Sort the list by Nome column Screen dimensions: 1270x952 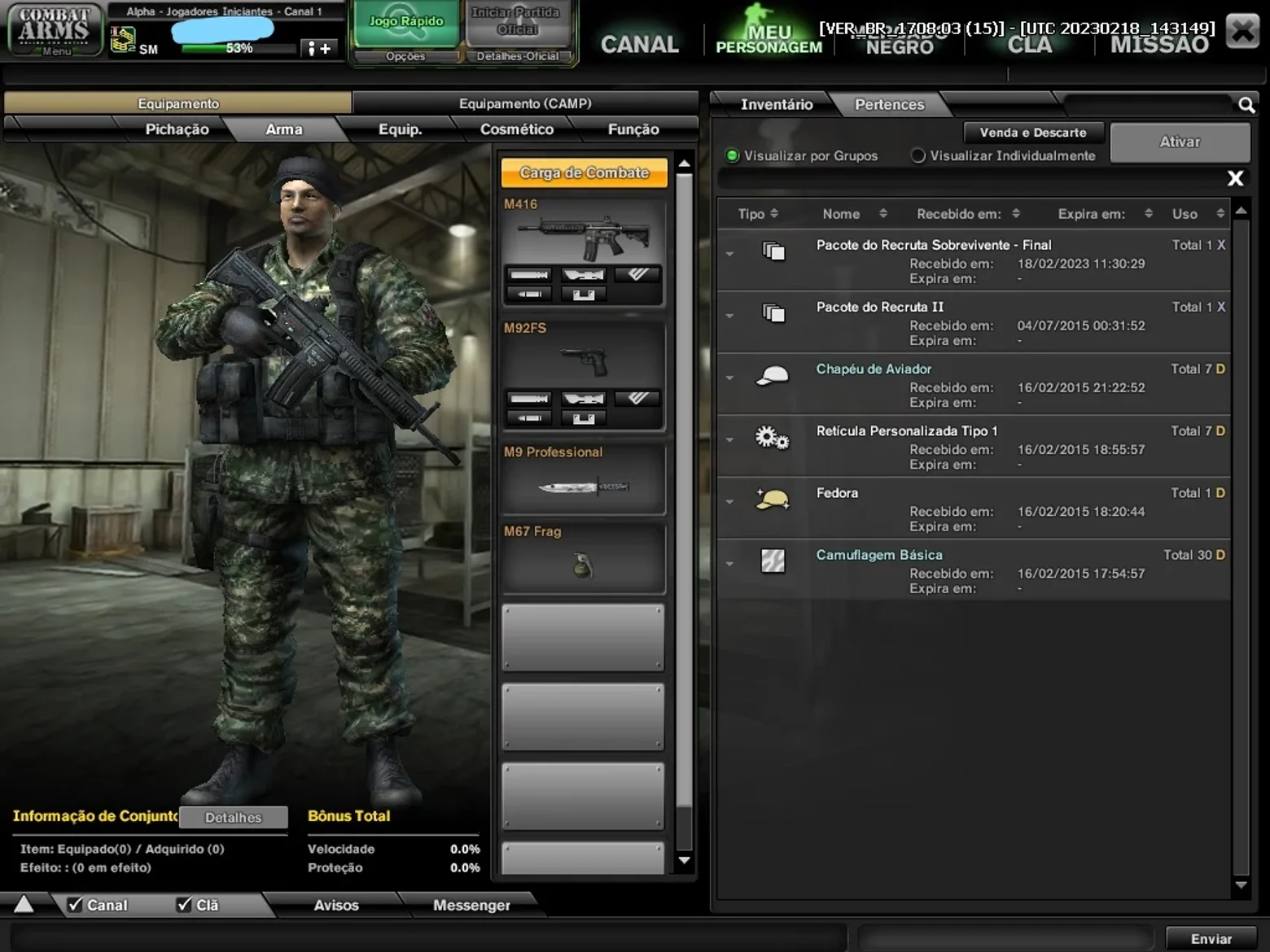(x=855, y=214)
